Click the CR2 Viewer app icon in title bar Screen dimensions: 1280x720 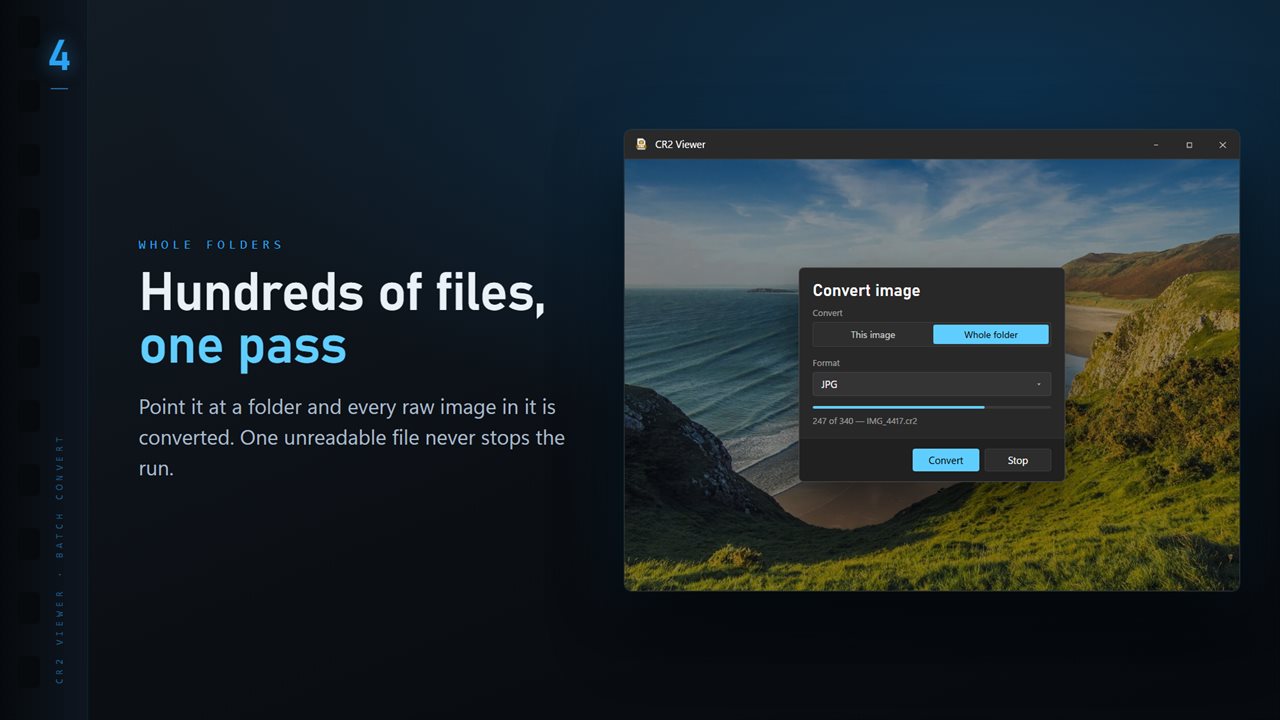(641, 144)
